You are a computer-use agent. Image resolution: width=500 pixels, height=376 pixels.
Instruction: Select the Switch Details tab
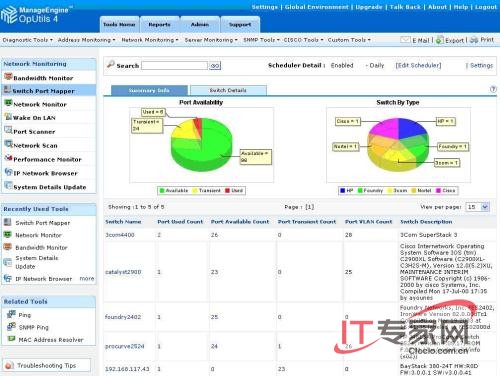228,90
